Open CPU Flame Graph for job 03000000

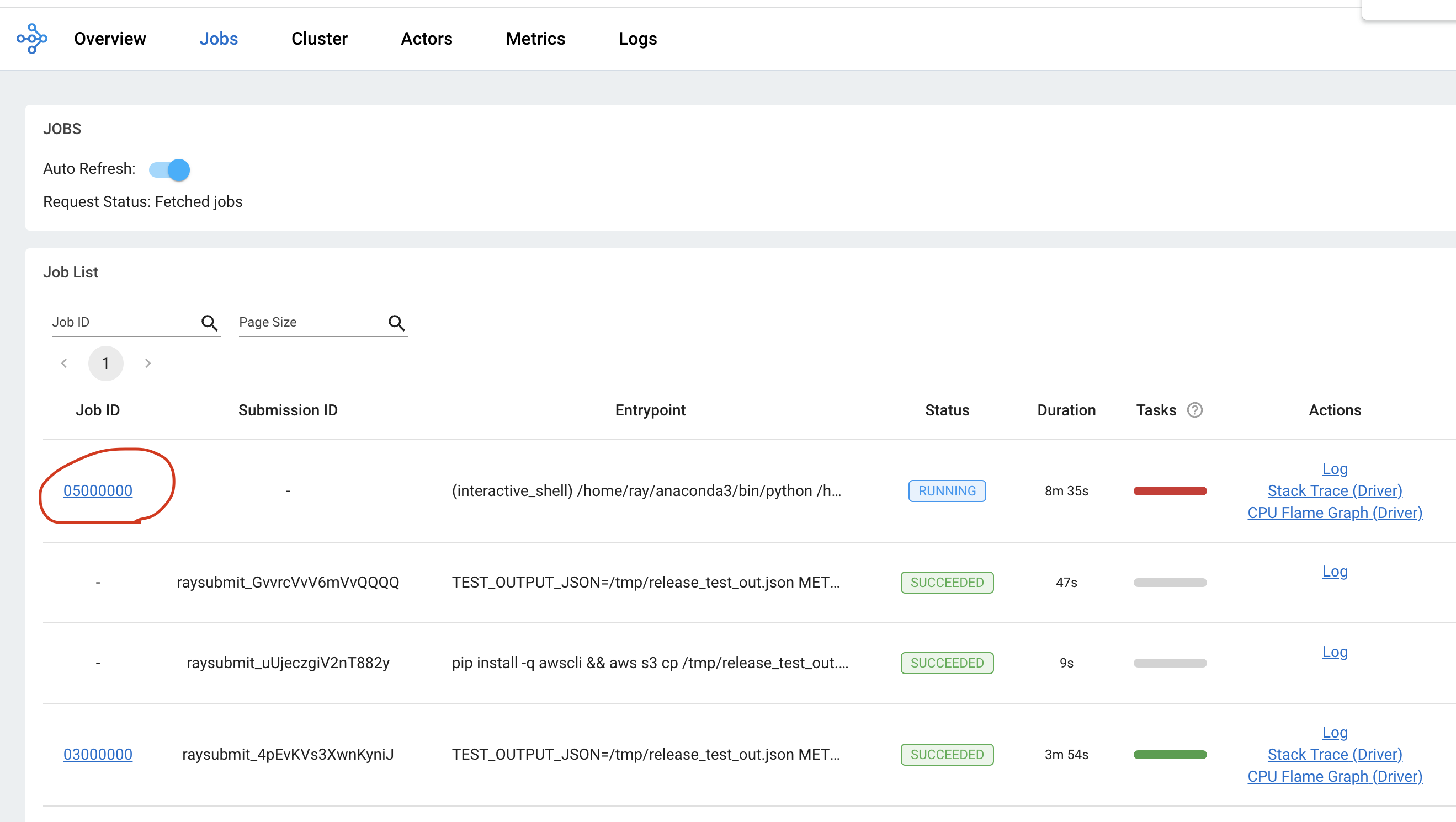[x=1335, y=776]
